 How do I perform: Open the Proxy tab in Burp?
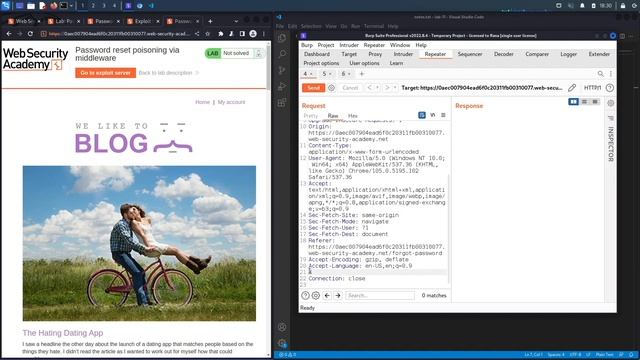click(x=375, y=54)
